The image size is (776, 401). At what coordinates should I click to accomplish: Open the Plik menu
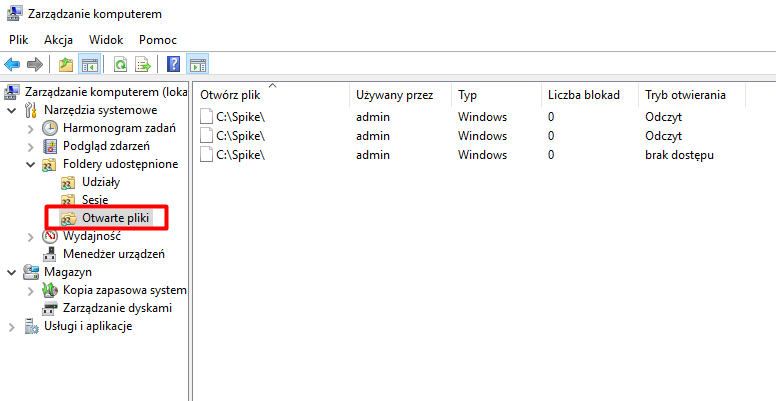tap(19, 39)
